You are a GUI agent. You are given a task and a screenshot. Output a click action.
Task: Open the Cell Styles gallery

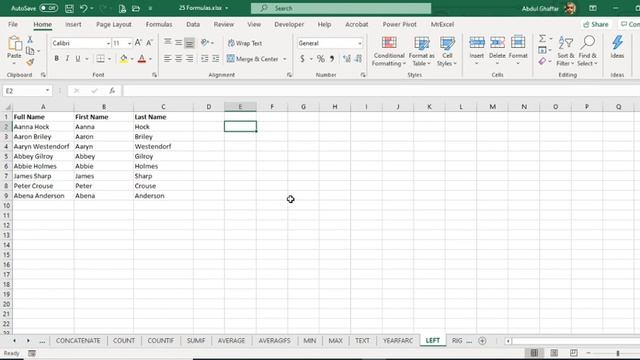click(x=447, y=51)
